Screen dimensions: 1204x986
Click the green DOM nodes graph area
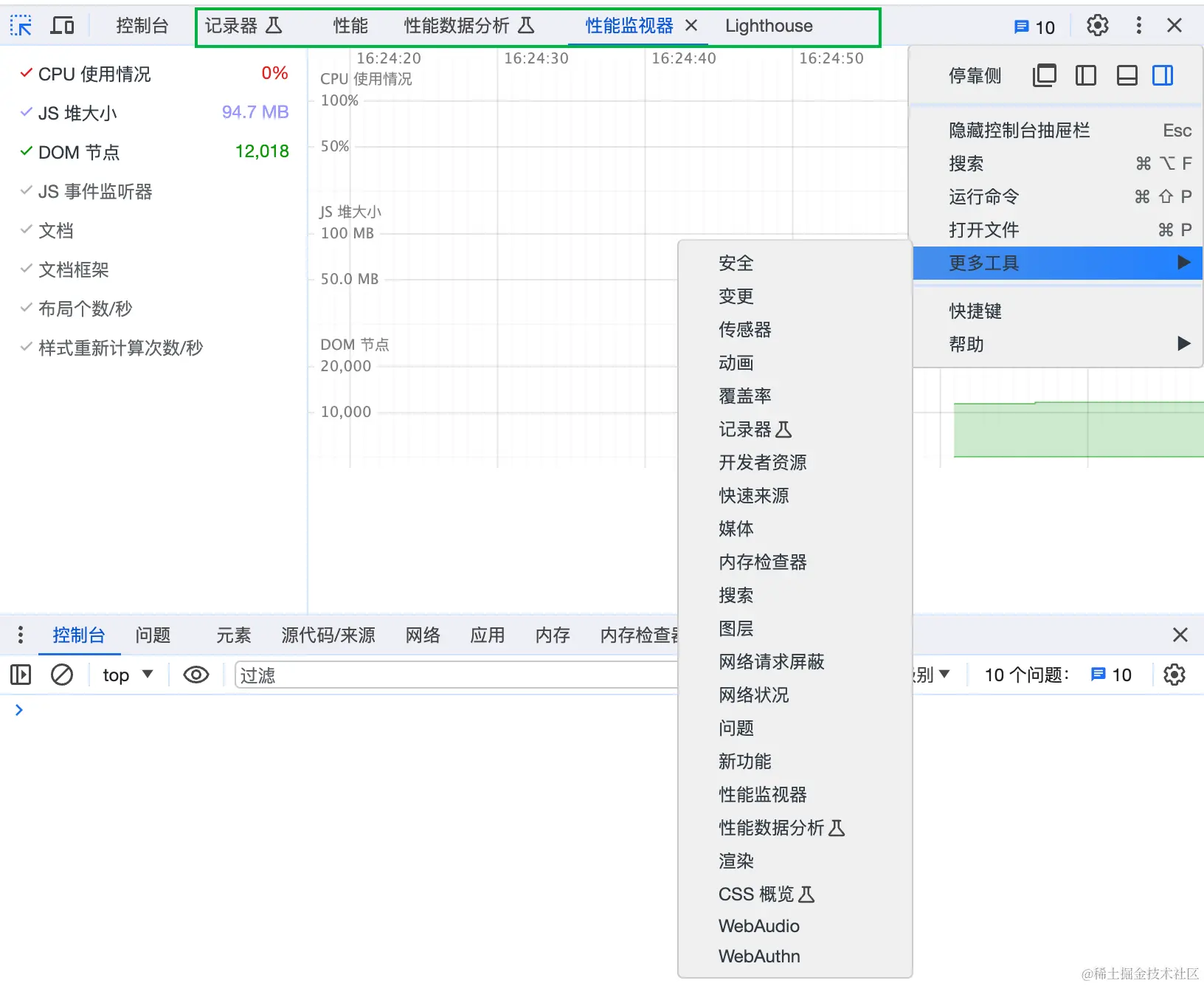pos(1079,430)
